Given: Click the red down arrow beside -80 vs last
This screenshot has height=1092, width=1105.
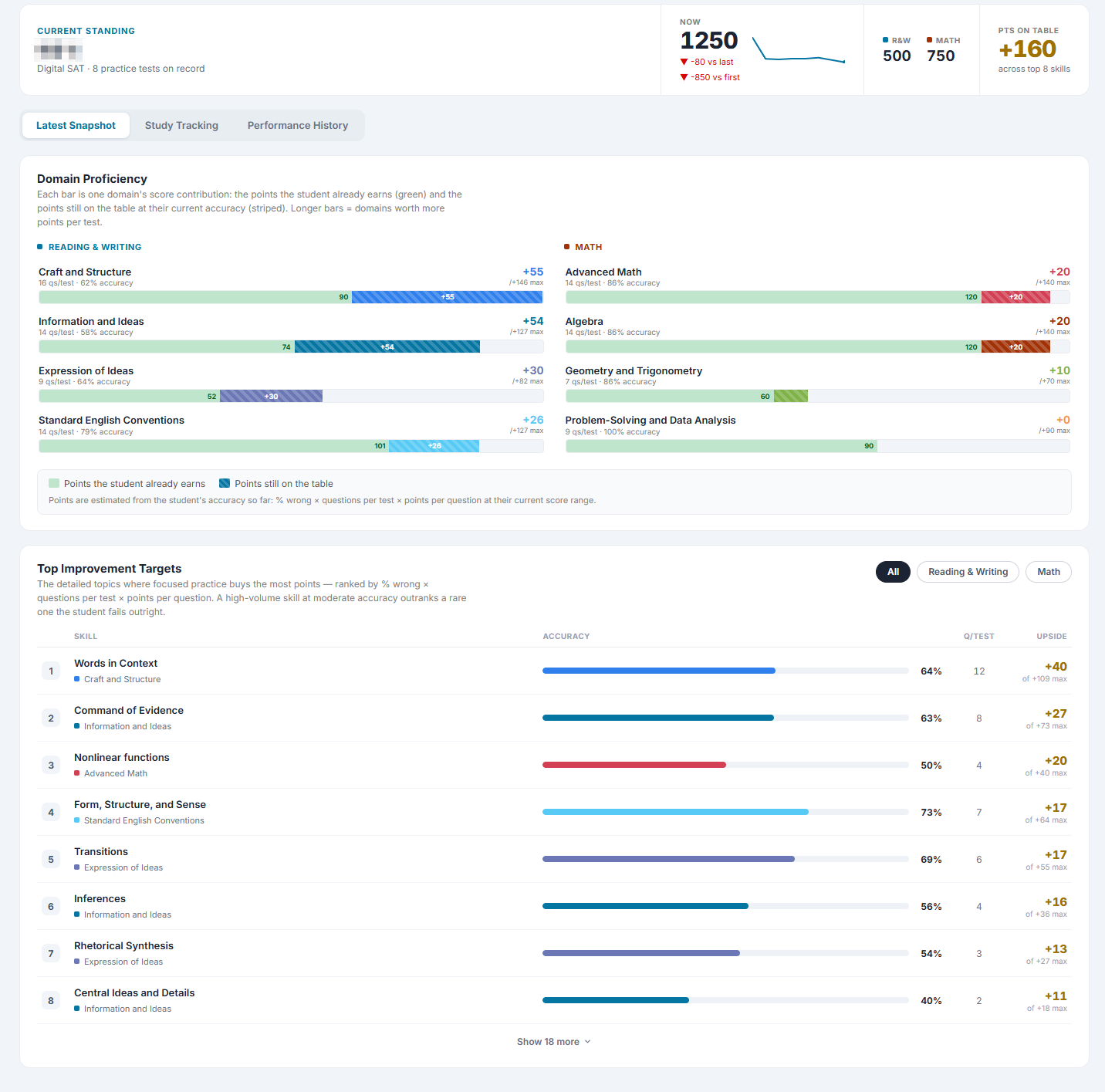Looking at the screenshot, I should [684, 62].
